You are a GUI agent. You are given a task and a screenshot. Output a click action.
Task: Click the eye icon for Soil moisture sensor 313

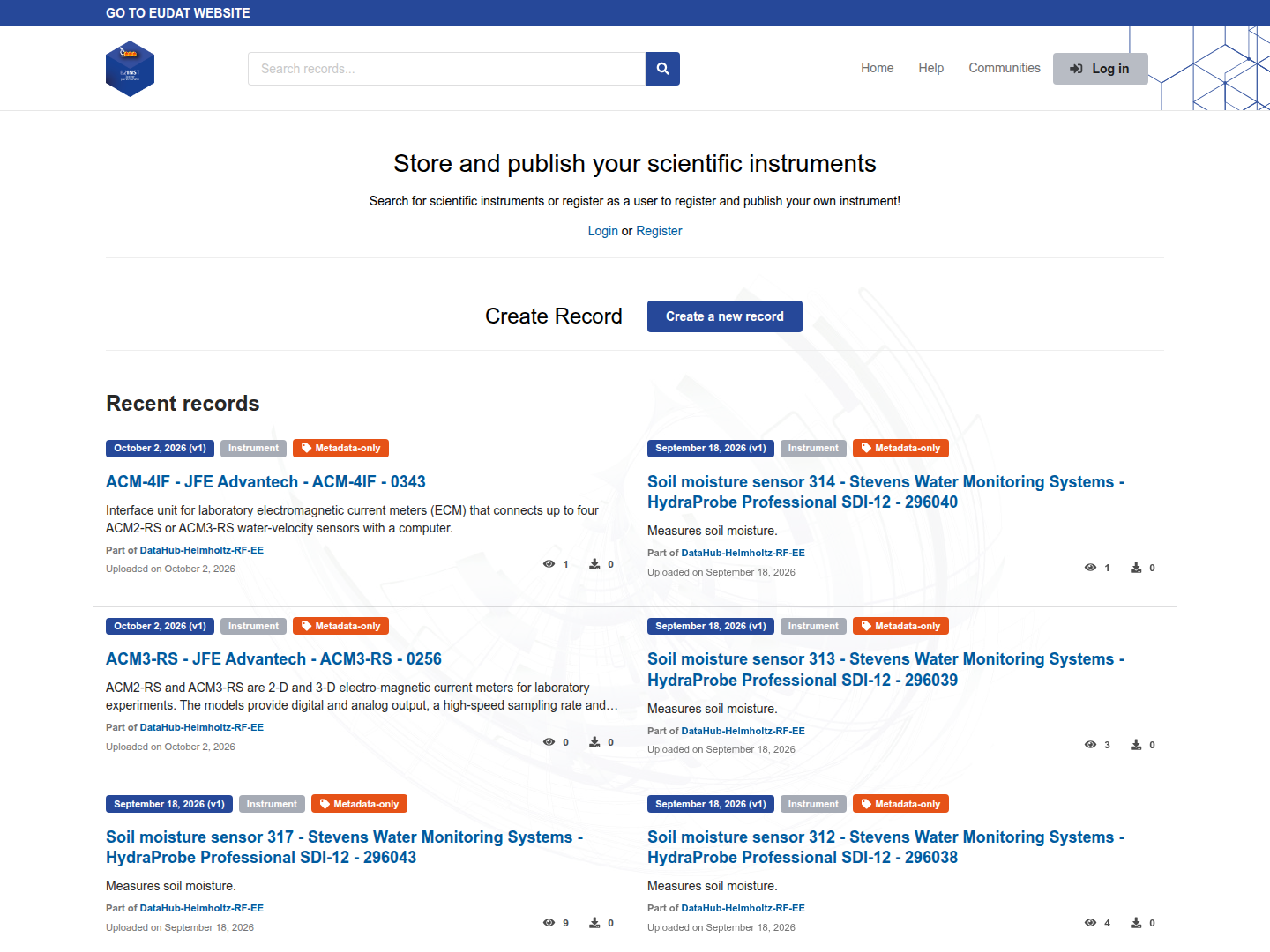pyautogui.click(x=1090, y=745)
